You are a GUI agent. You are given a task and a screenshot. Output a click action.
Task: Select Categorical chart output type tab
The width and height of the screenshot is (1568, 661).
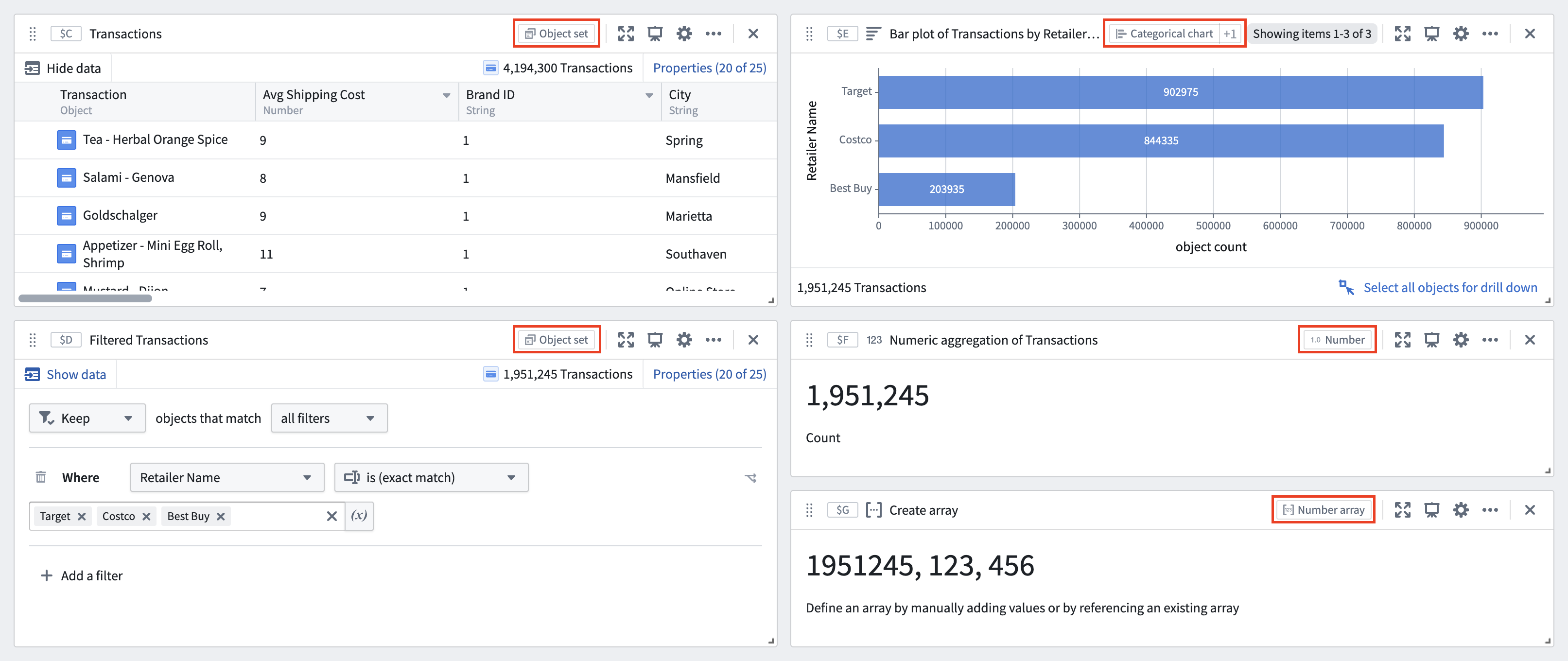click(x=1165, y=34)
